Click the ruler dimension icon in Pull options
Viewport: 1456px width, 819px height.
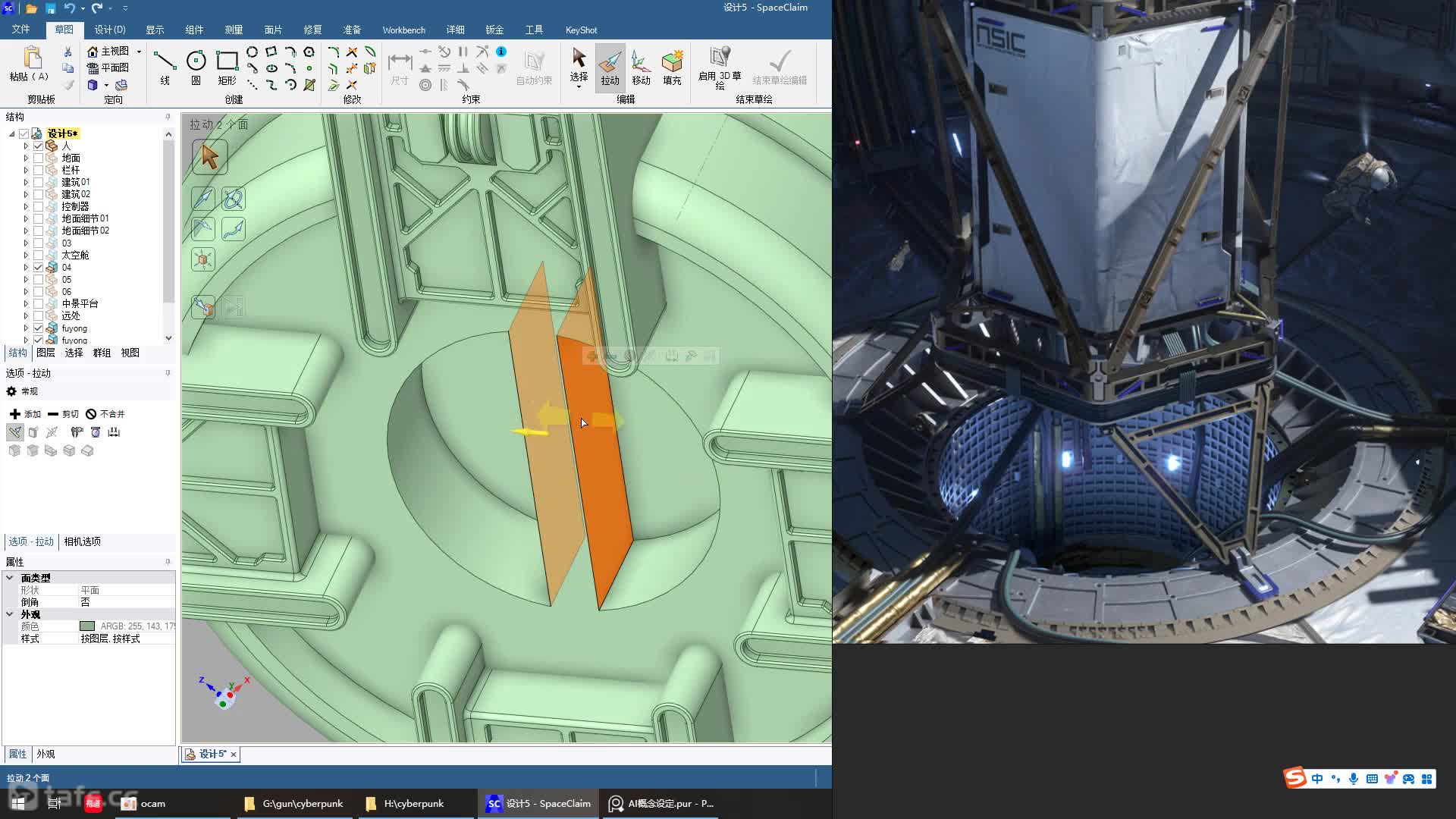pos(114,432)
